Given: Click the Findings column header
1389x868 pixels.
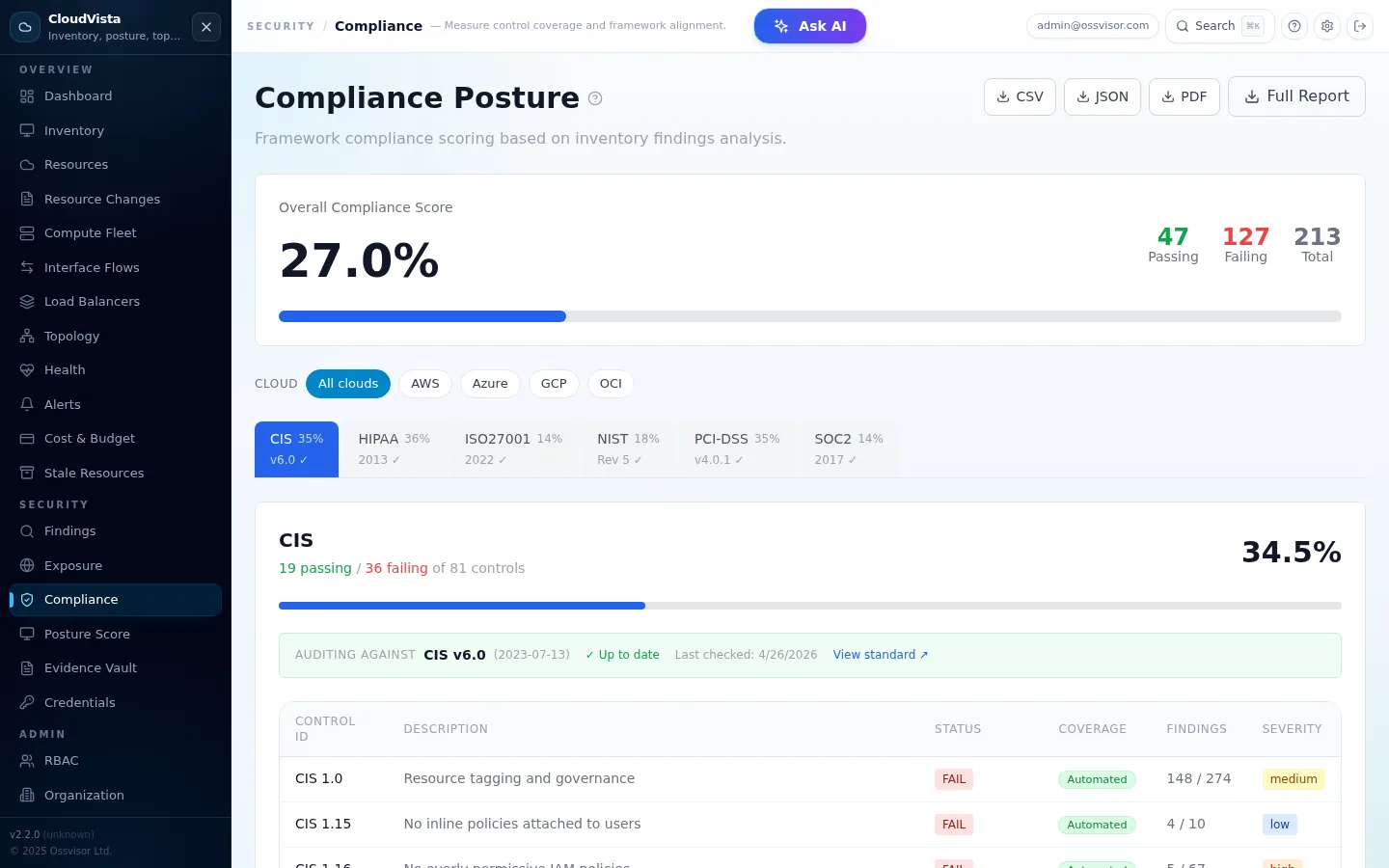Looking at the screenshot, I should tap(1197, 729).
